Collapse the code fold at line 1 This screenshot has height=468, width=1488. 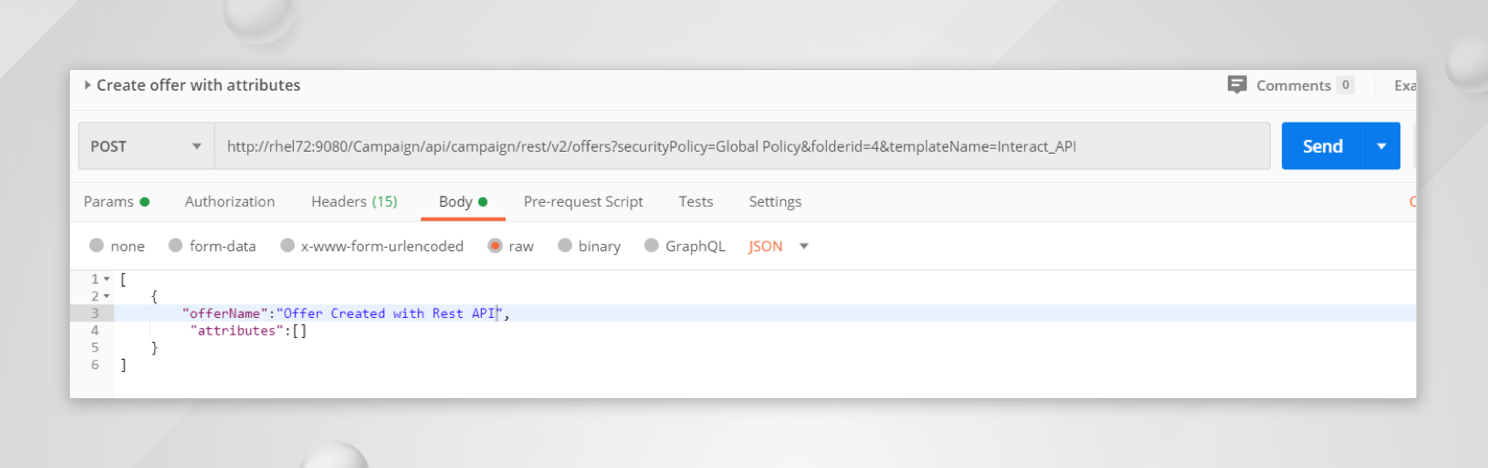(x=107, y=279)
